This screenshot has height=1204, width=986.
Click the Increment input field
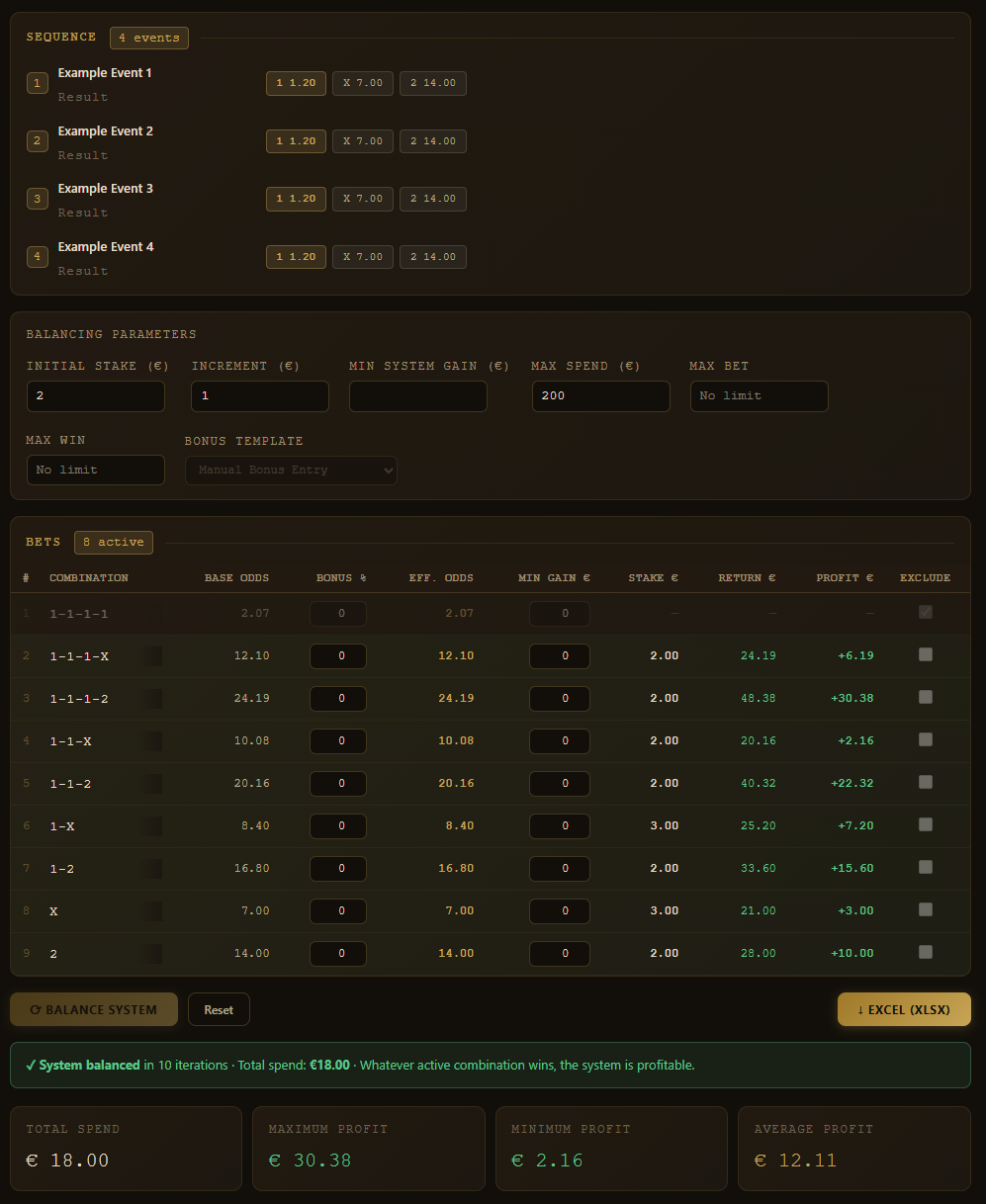(260, 395)
